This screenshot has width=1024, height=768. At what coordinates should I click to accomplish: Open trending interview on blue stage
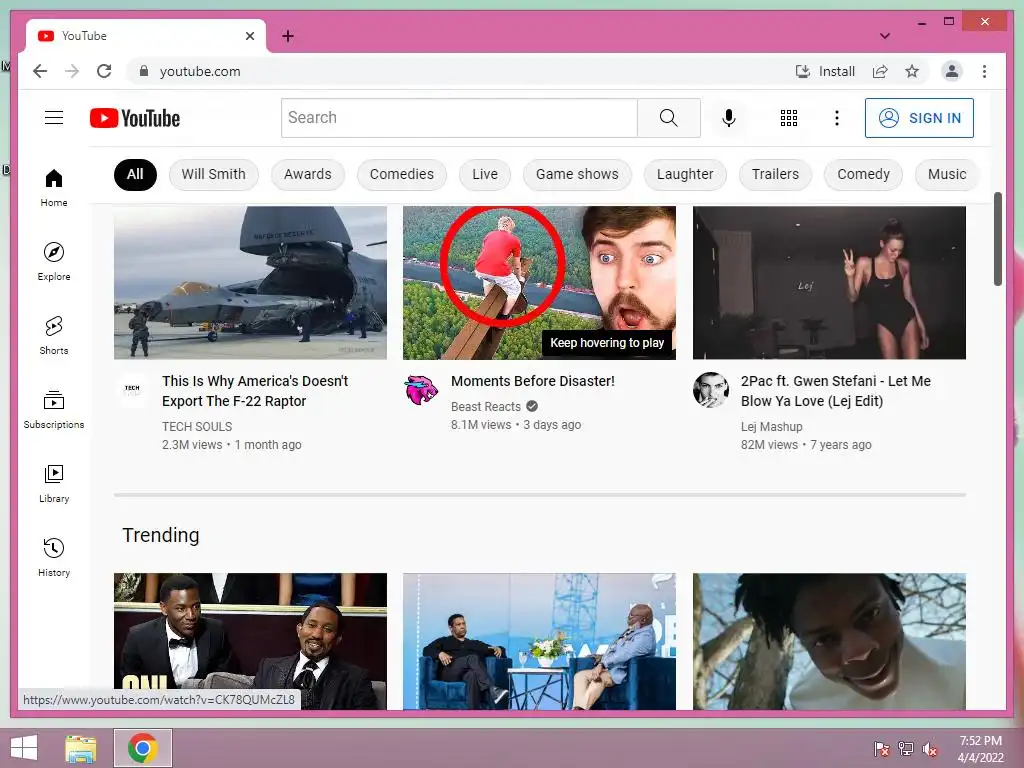pos(539,641)
